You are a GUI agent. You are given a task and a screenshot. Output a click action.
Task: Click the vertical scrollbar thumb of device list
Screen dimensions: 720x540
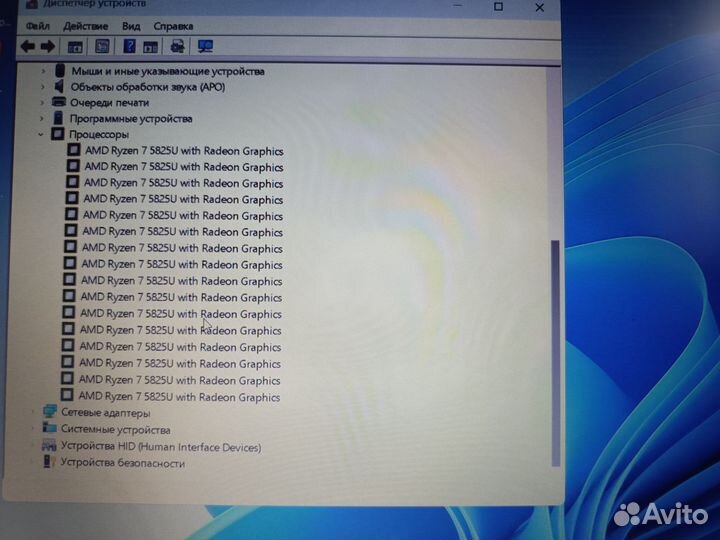click(x=555, y=353)
